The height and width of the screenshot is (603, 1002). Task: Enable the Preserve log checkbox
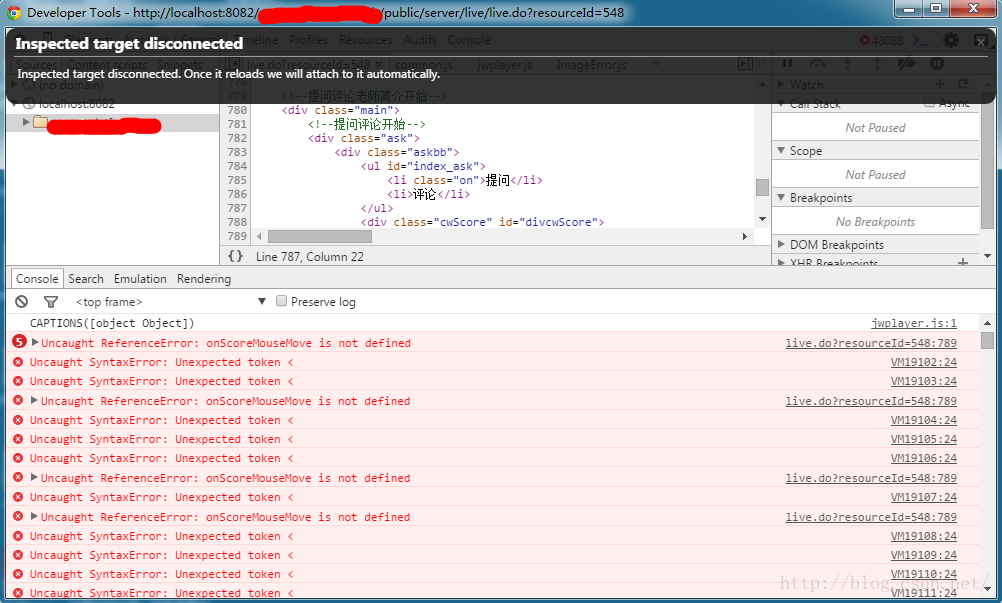282,301
